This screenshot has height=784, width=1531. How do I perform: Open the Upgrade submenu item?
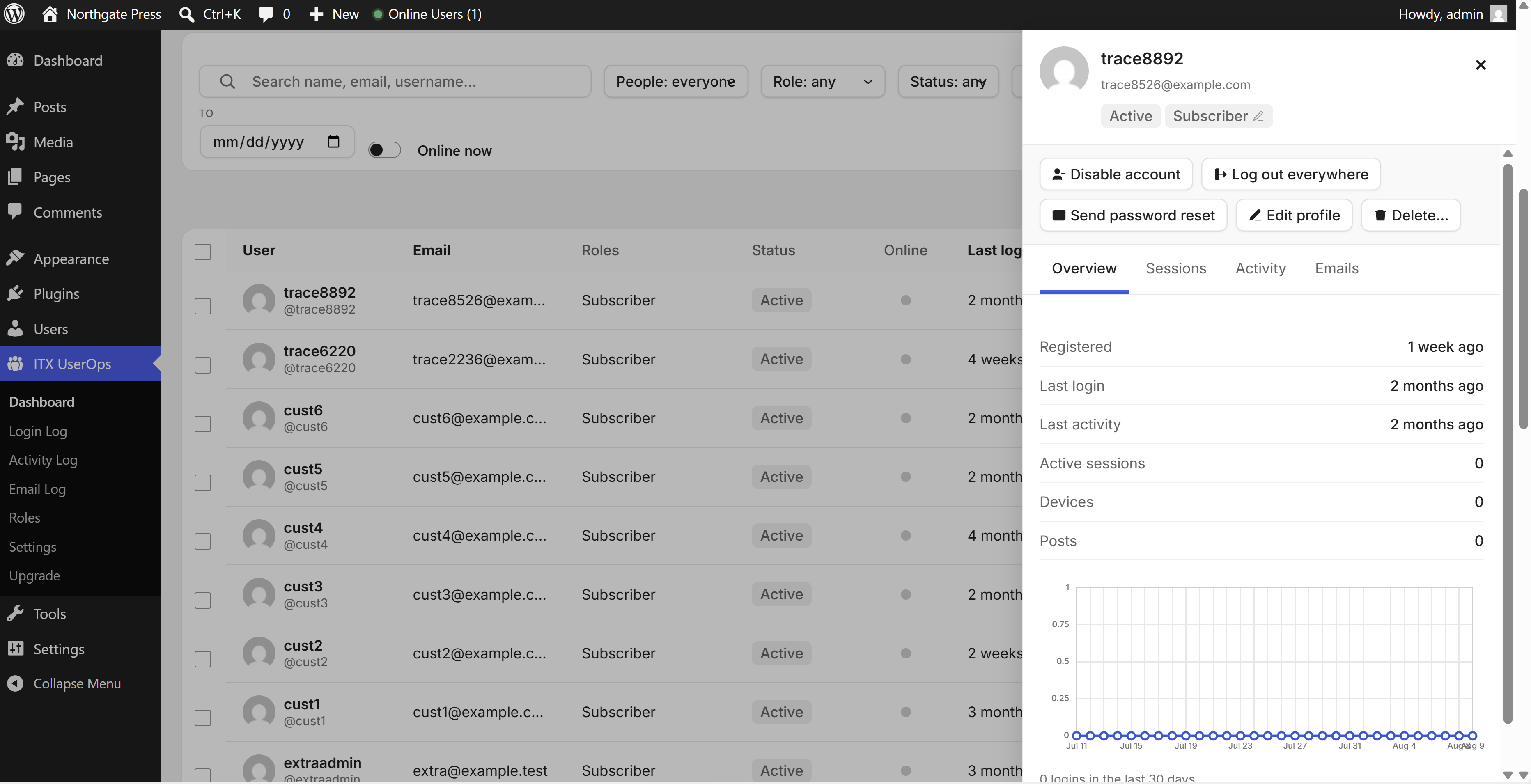pos(34,576)
